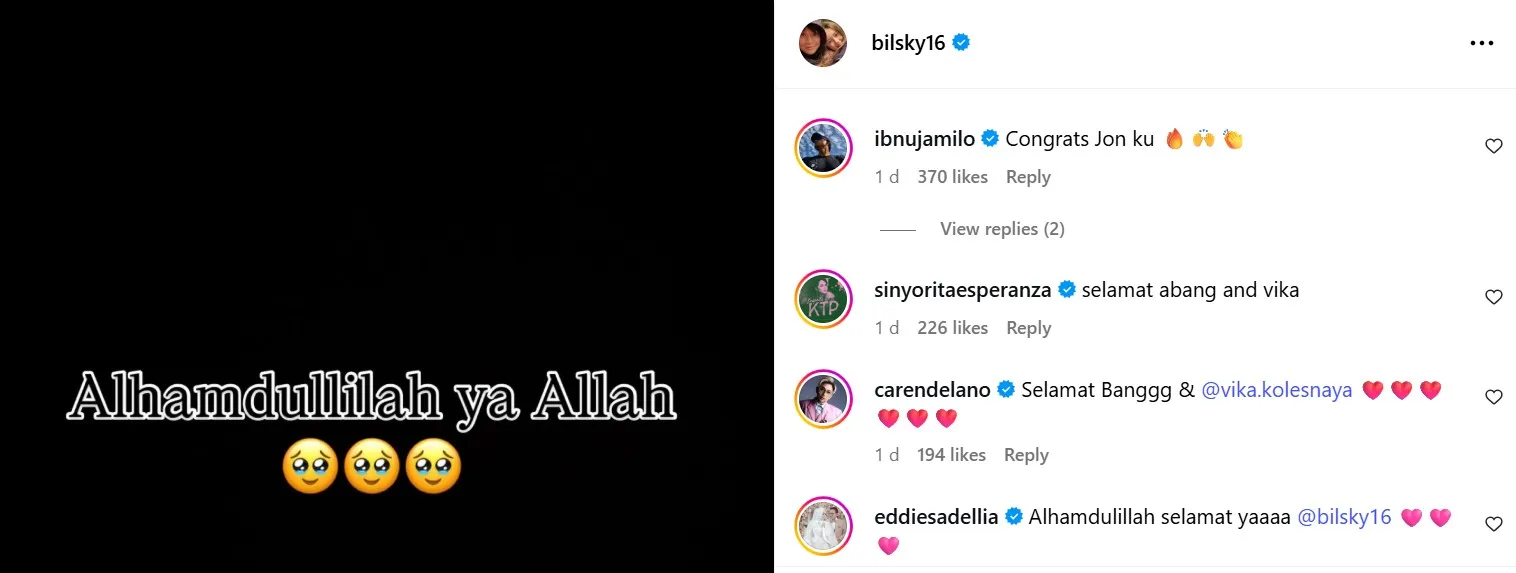
Task: Like carendelano's comment with the heart
Action: 1493,397
